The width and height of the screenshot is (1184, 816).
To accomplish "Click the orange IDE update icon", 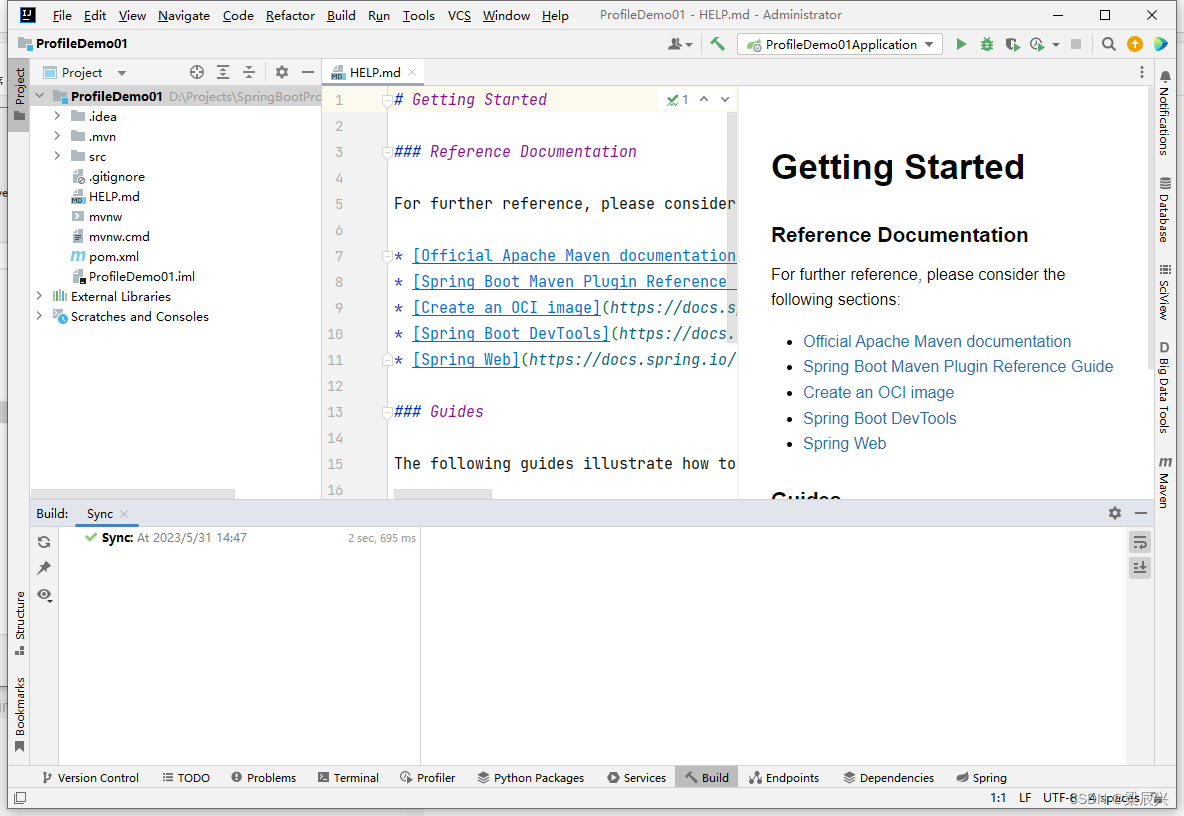I will point(1135,45).
